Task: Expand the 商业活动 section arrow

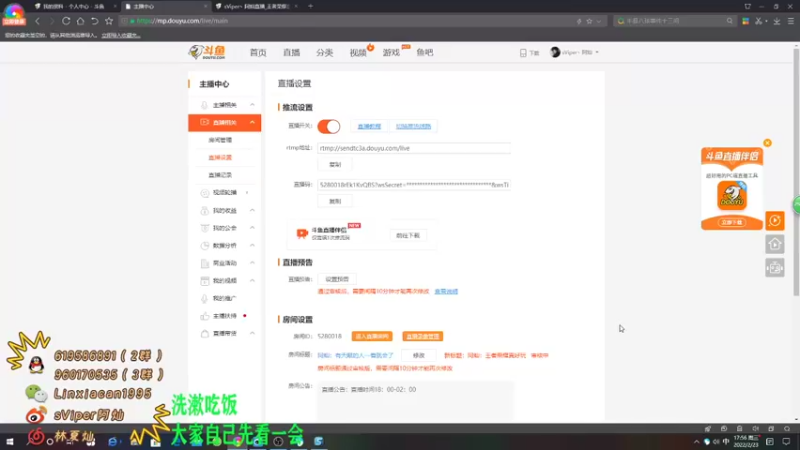Action: (x=252, y=263)
